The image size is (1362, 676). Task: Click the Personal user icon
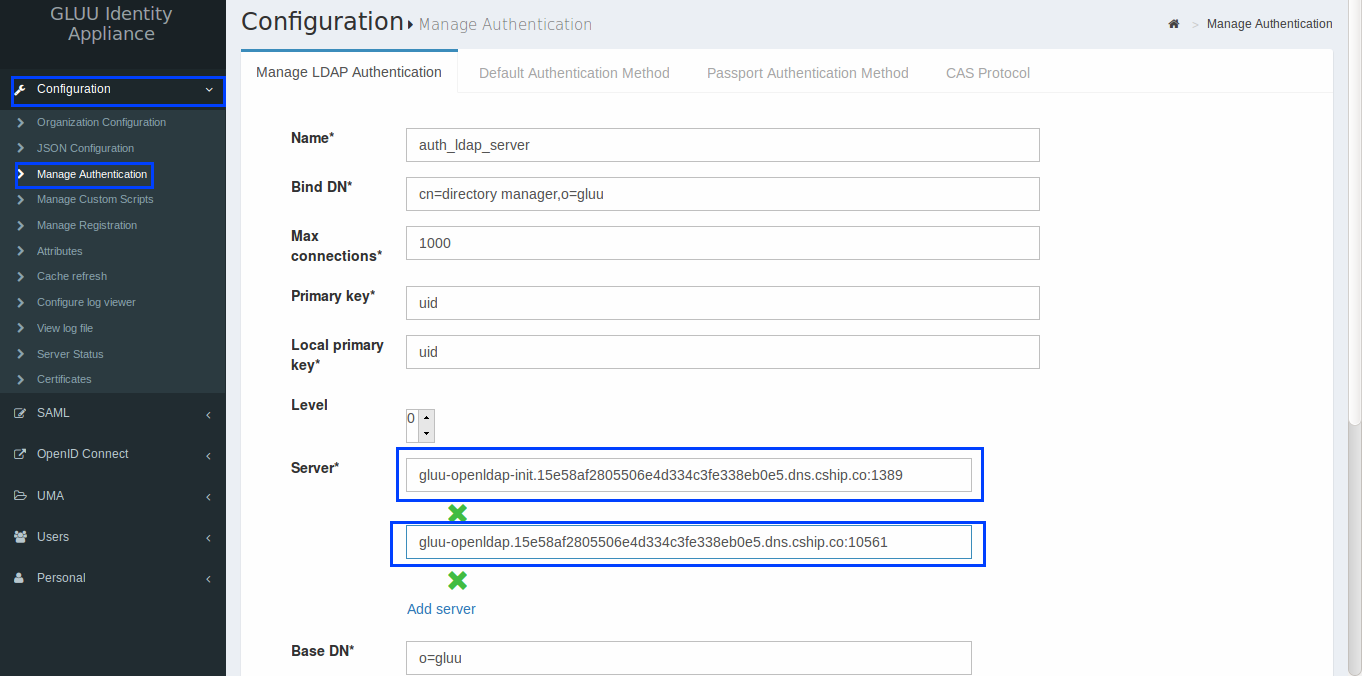(21, 578)
